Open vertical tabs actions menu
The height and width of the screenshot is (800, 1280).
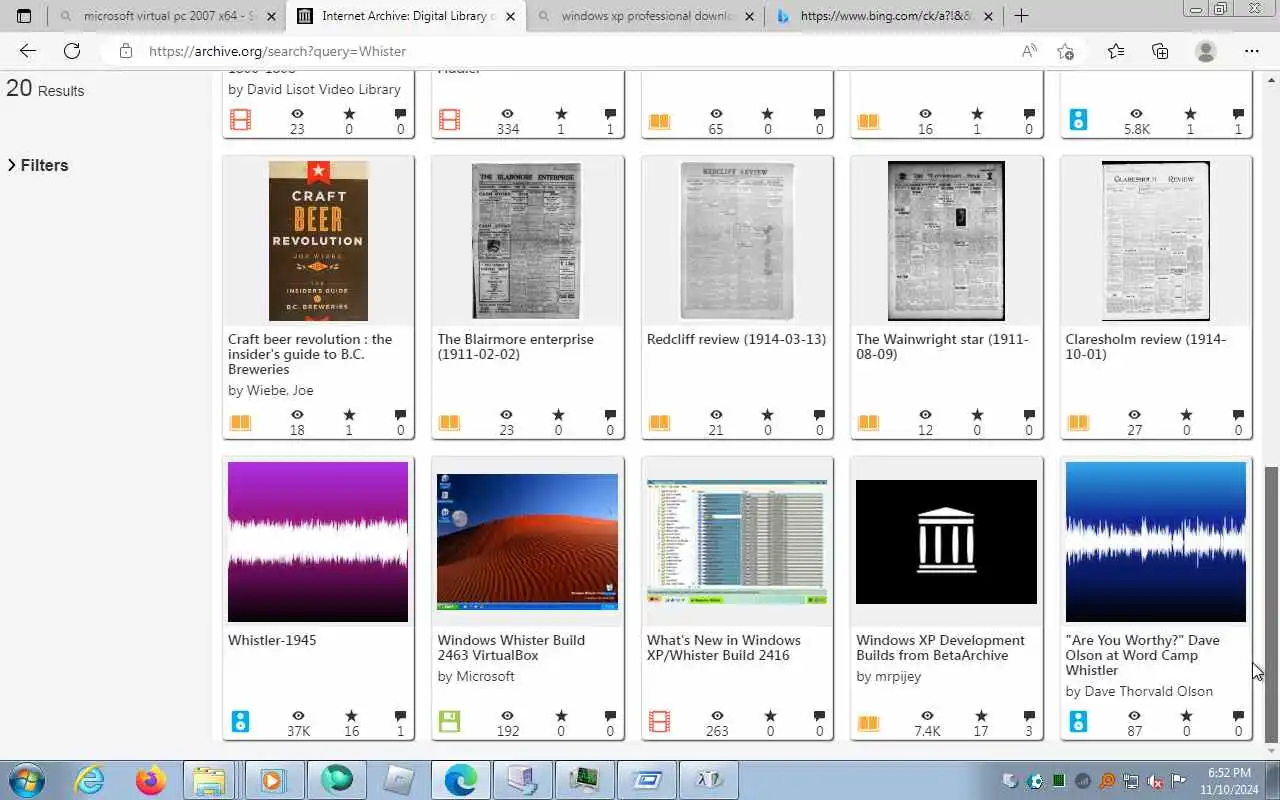24,16
